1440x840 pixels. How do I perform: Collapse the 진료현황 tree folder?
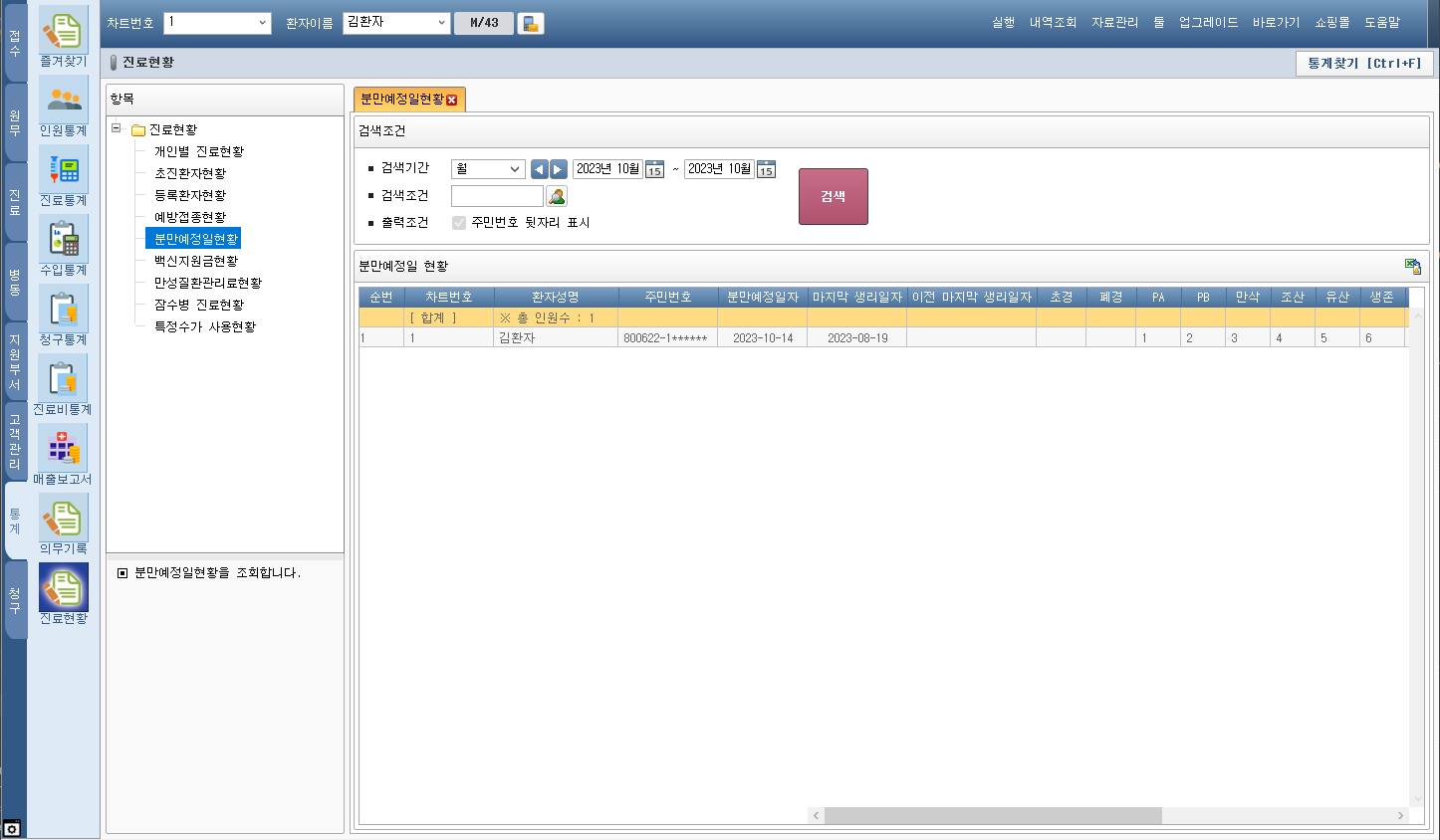(117, 128)
